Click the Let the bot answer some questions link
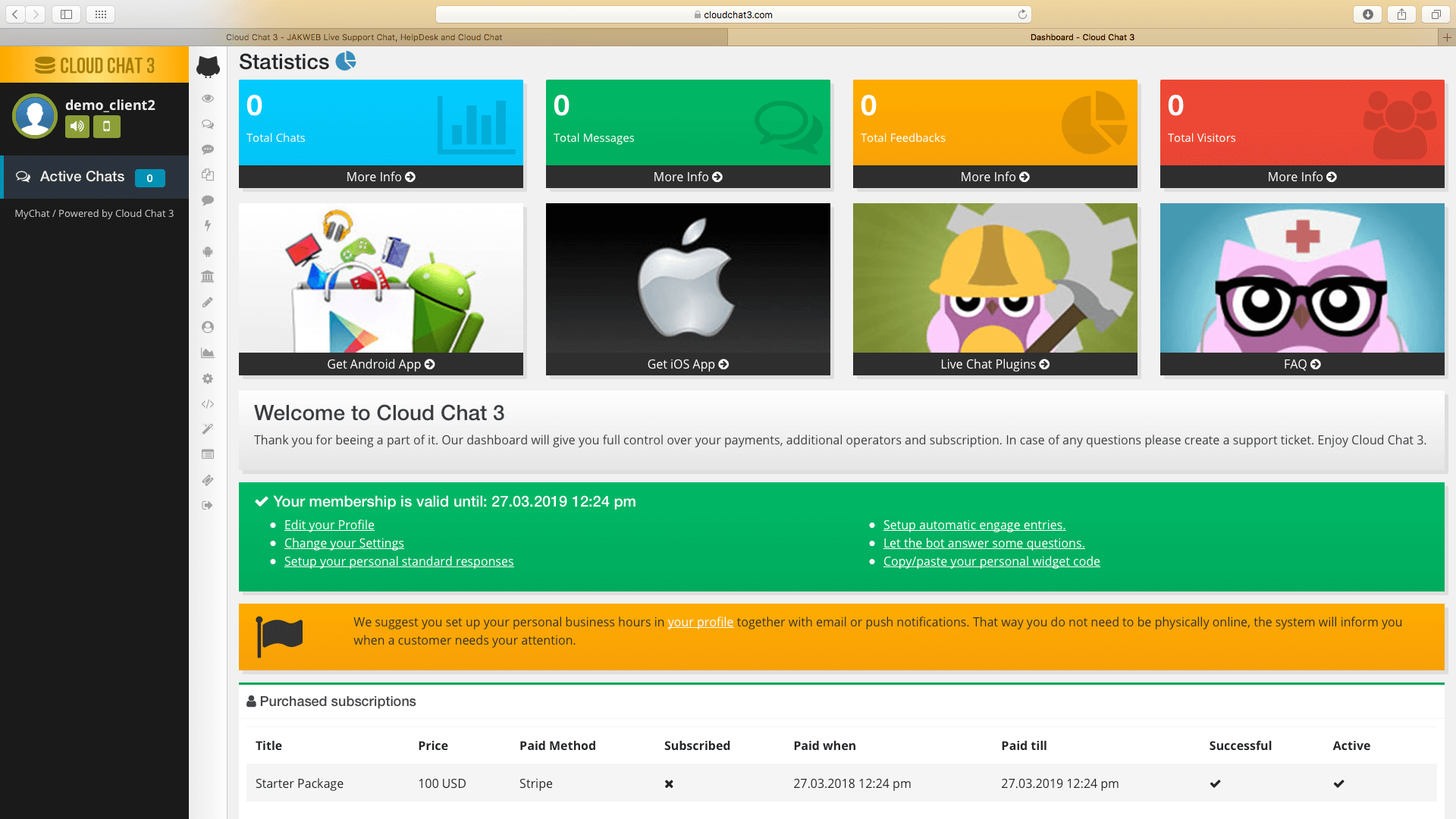This screenshot has width=1456, height=819. (983, 542)
